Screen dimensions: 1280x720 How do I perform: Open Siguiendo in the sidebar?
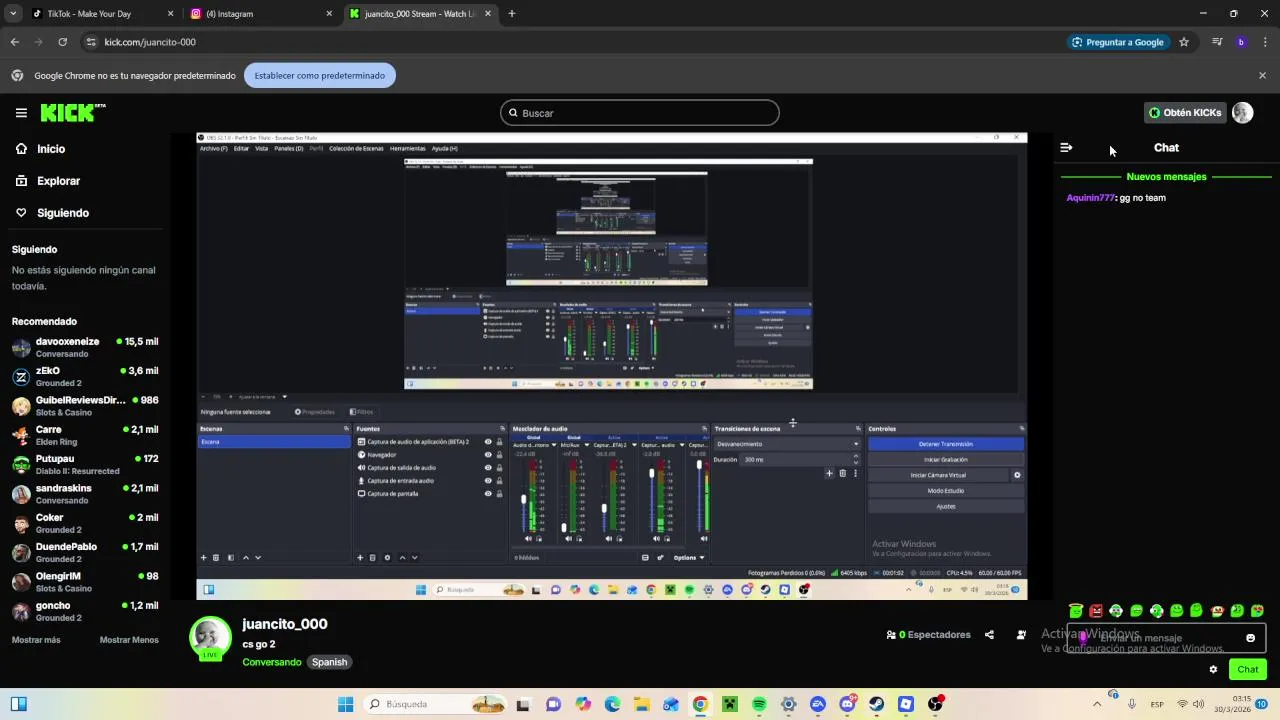pos(63,213)
